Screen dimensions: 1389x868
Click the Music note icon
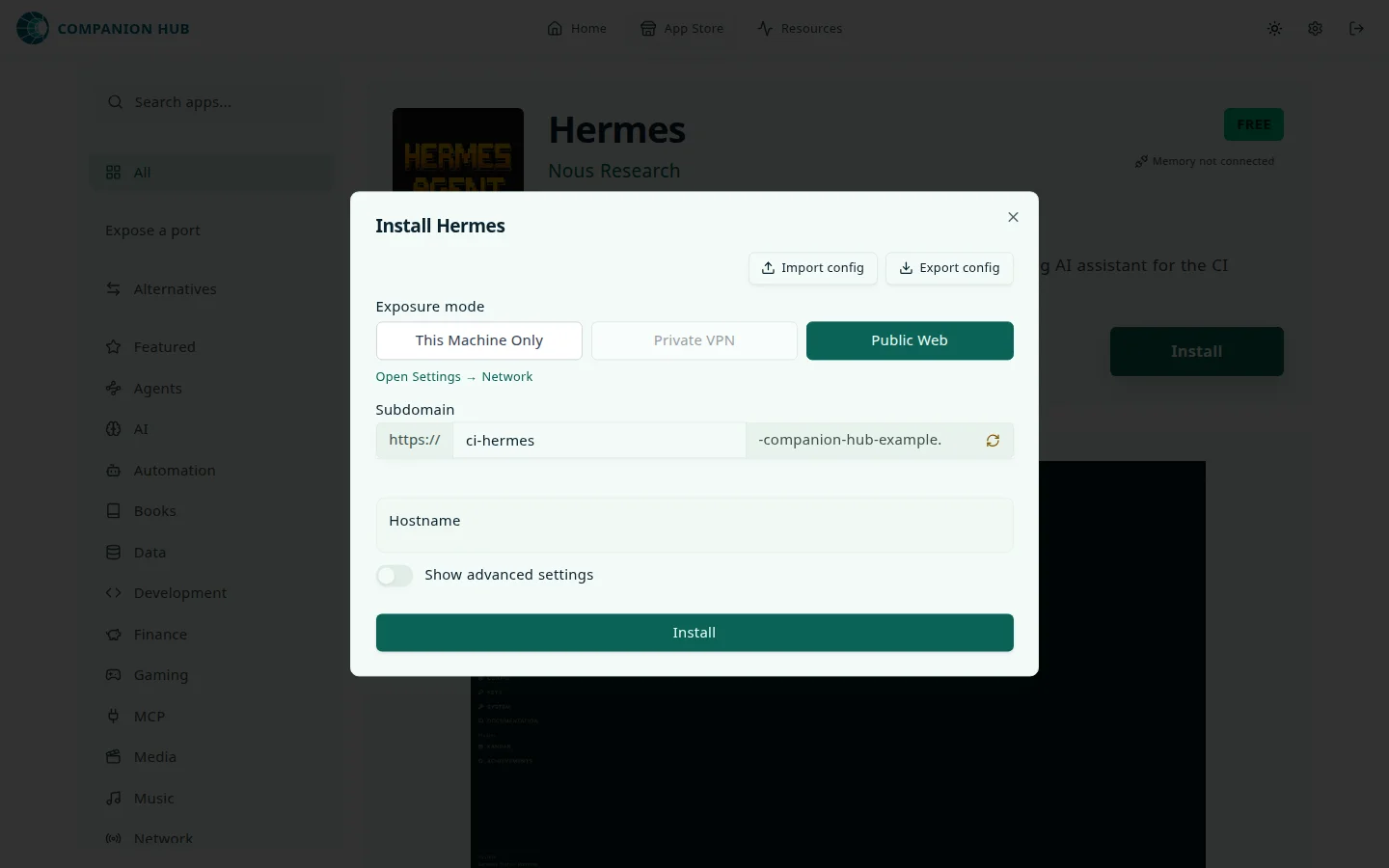coord(114,799)
